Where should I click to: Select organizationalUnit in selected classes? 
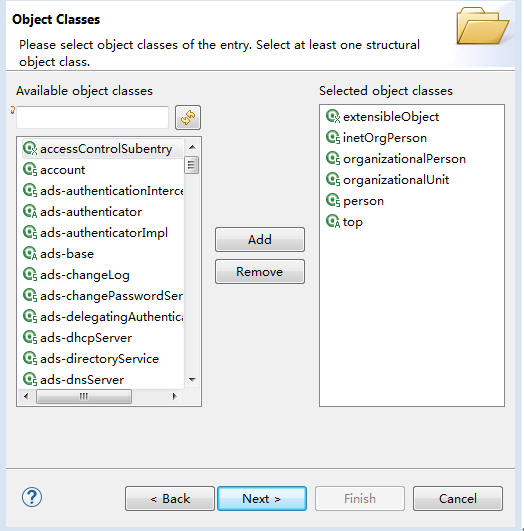tap(396, 180)
